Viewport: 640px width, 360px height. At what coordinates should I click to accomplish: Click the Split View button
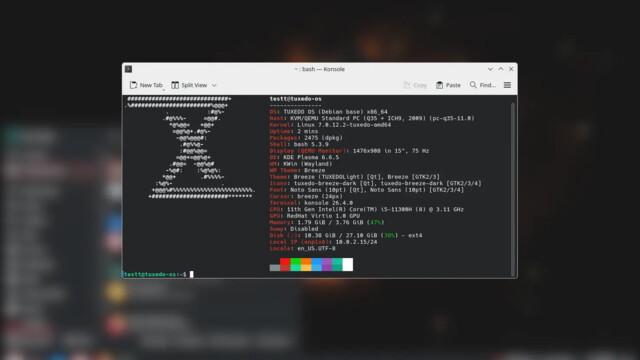pyautogui.click(x=189, y=85)
